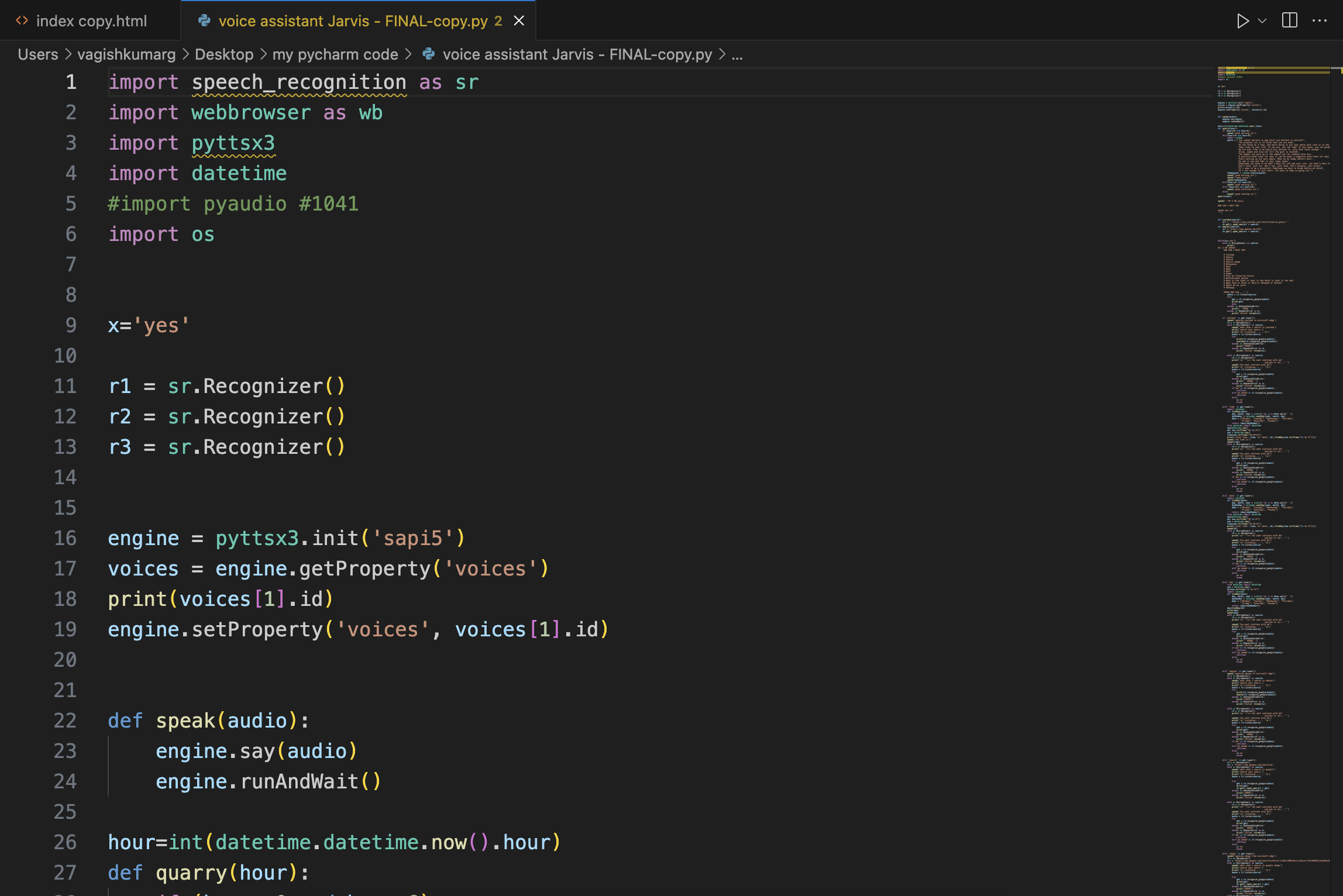Click problems count badge '2' on tab
Viewport: 1343px width, 896px height.
pos(498,21)
